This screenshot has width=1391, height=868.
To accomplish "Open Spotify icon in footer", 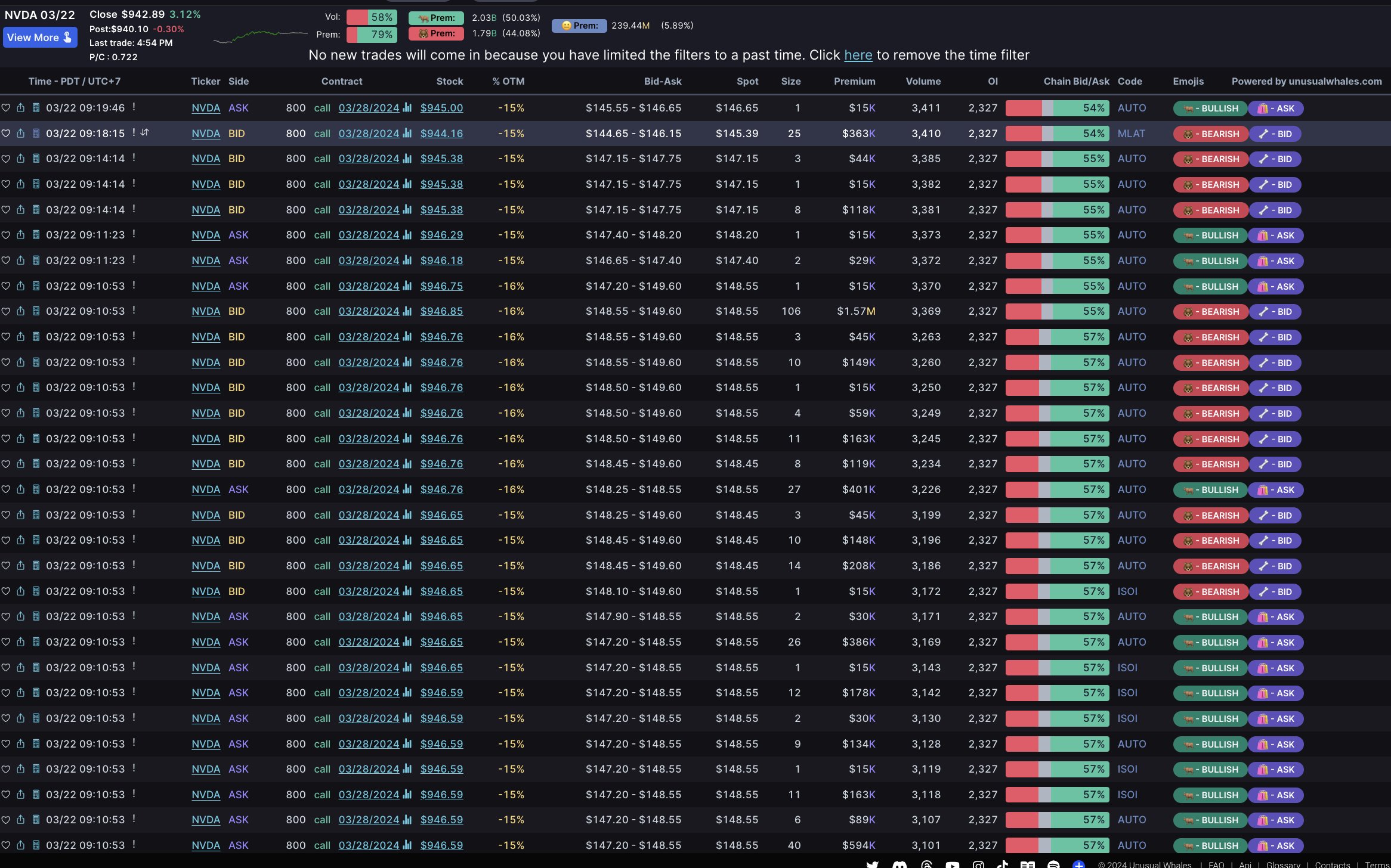I will coord(1053,864).
